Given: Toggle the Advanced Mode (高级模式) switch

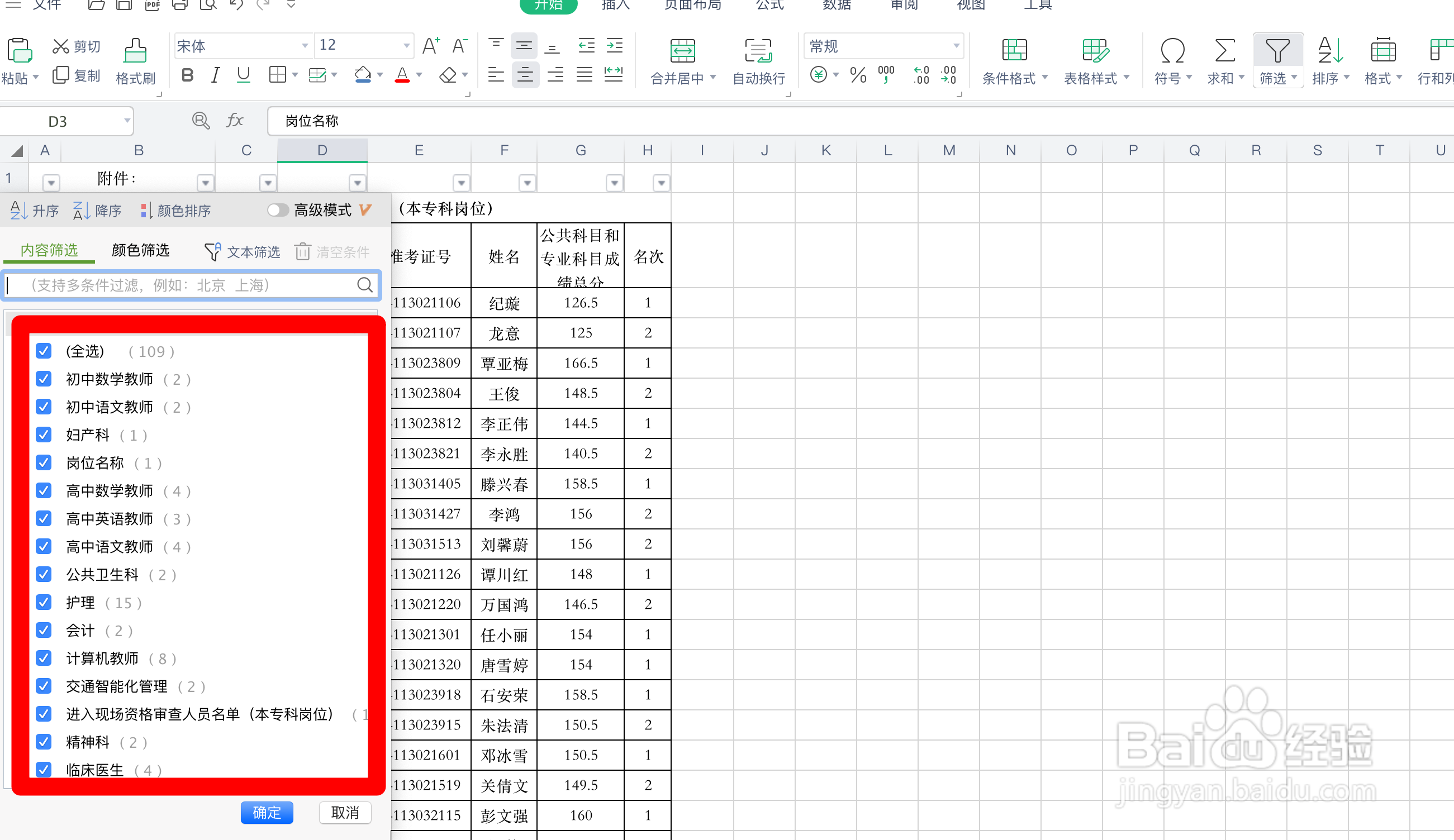Looking at the screenshot, I should click(278, 211).
